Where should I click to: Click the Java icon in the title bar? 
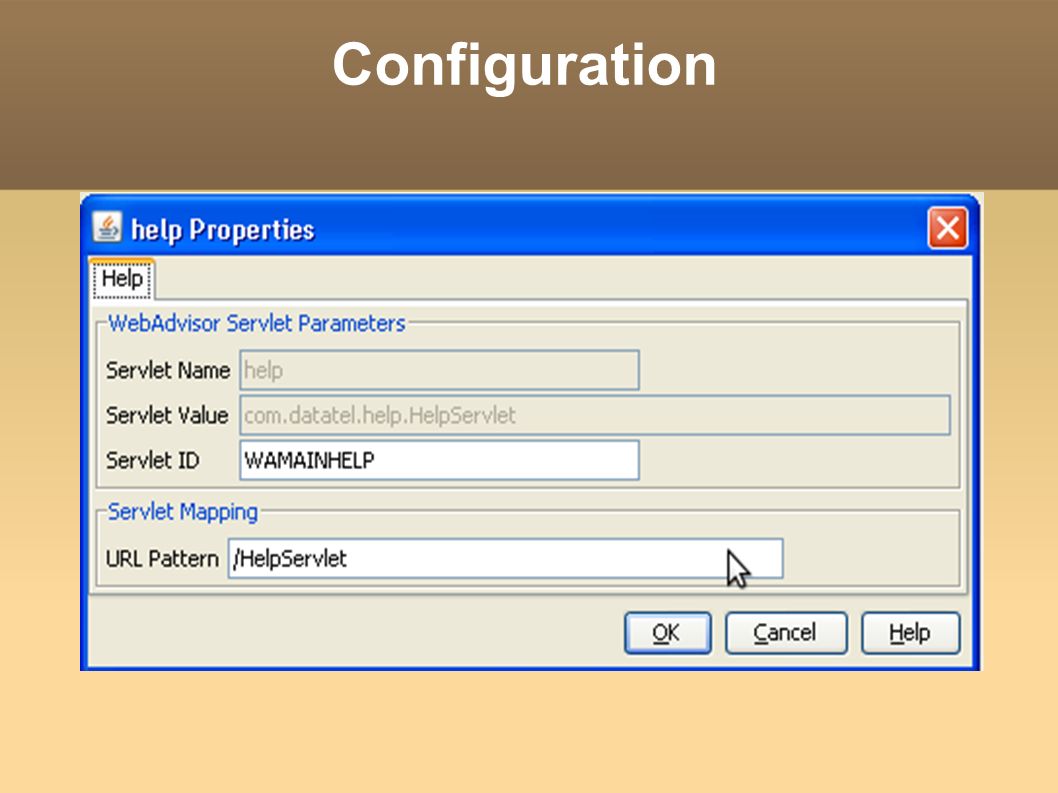[107, 227]
